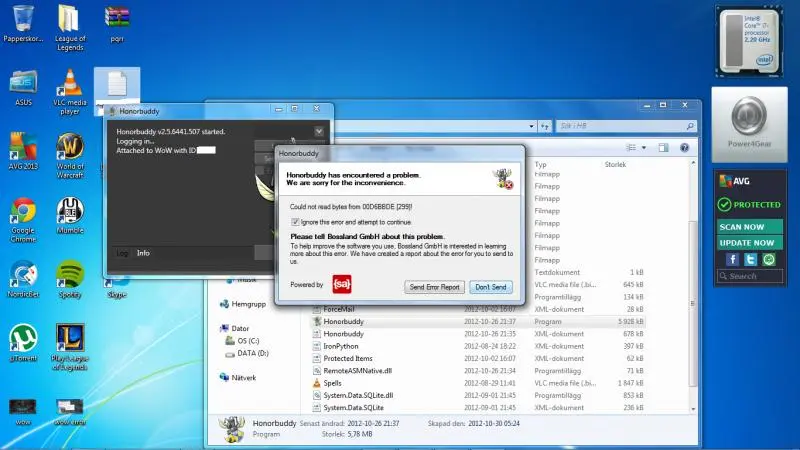This screenshot has width=800, height=450.
Task: Click the Explorer address refresh icon
Action: pos(545,126)
